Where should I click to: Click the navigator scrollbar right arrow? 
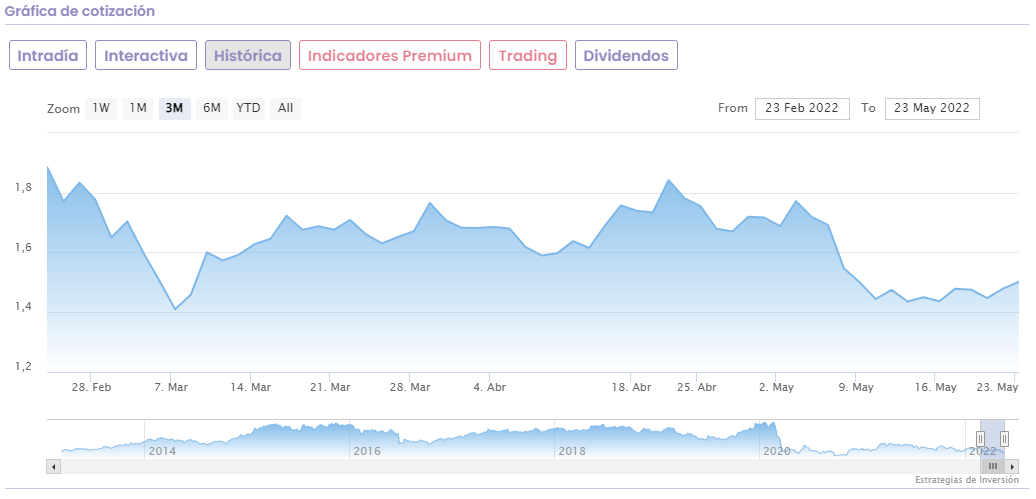[x=1012, y=466]
